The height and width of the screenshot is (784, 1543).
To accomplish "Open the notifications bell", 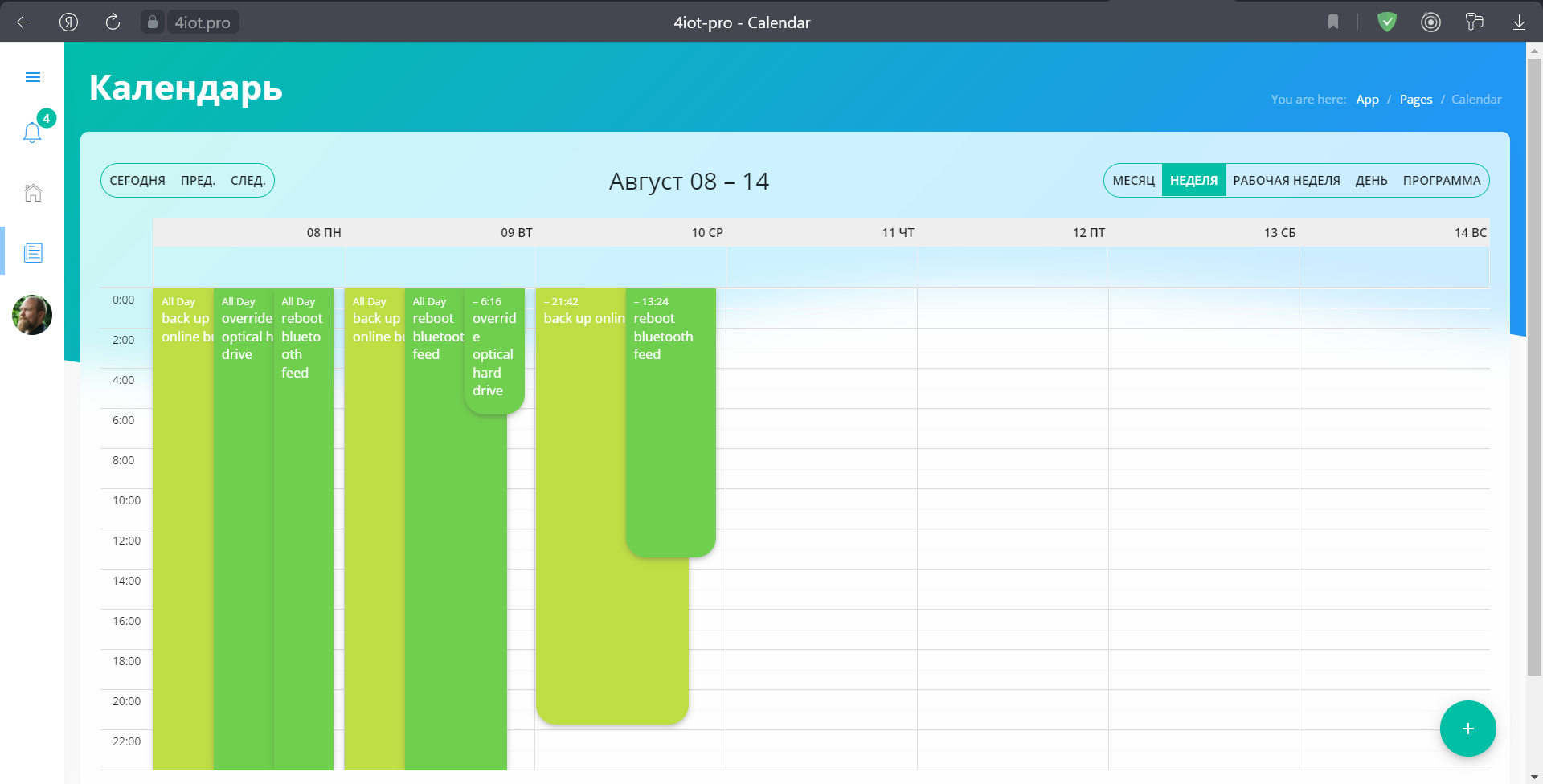I will tap(32, 133).
